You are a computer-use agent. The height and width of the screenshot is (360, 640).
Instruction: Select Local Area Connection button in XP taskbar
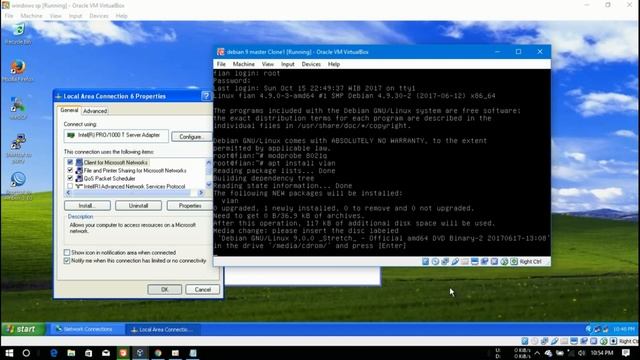point(163,329)
